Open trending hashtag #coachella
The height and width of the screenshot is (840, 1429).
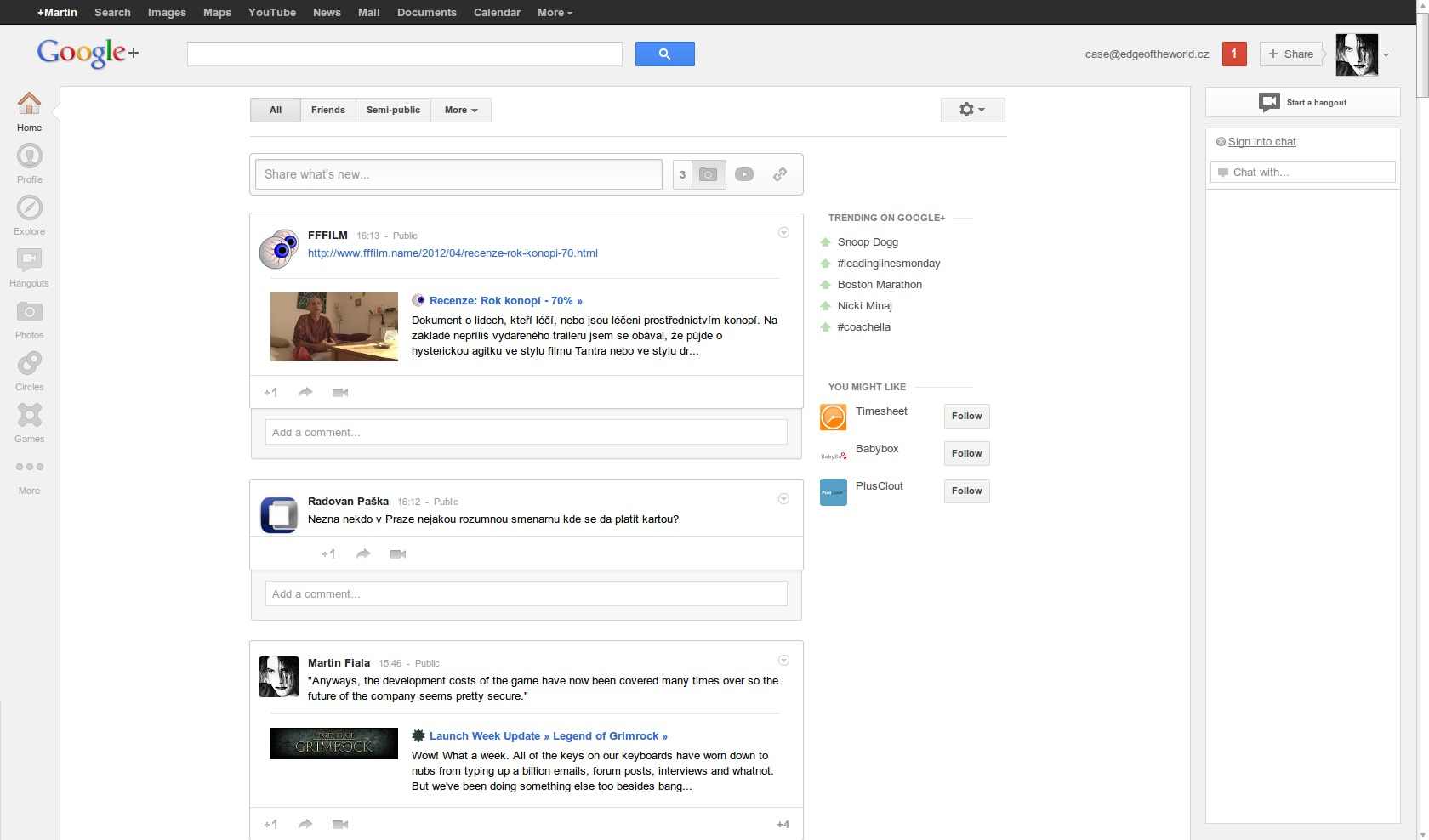(864, 326)
